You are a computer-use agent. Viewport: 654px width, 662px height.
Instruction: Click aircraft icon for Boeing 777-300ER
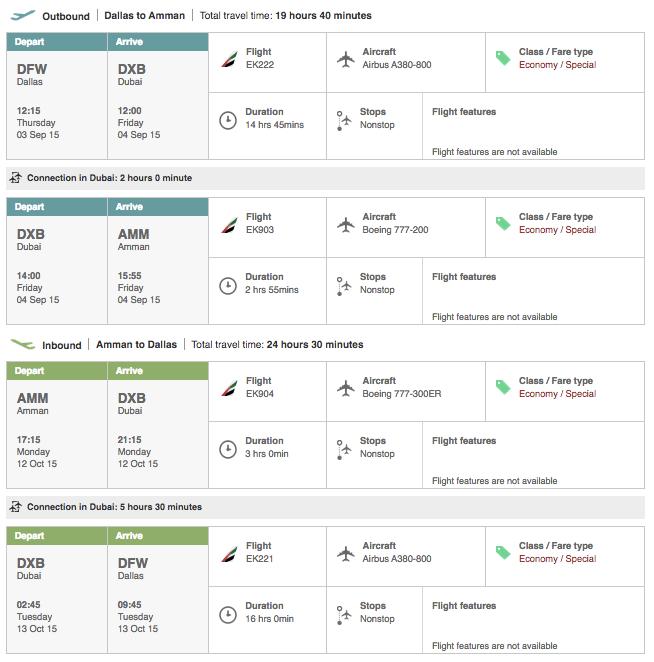(346, 387)
